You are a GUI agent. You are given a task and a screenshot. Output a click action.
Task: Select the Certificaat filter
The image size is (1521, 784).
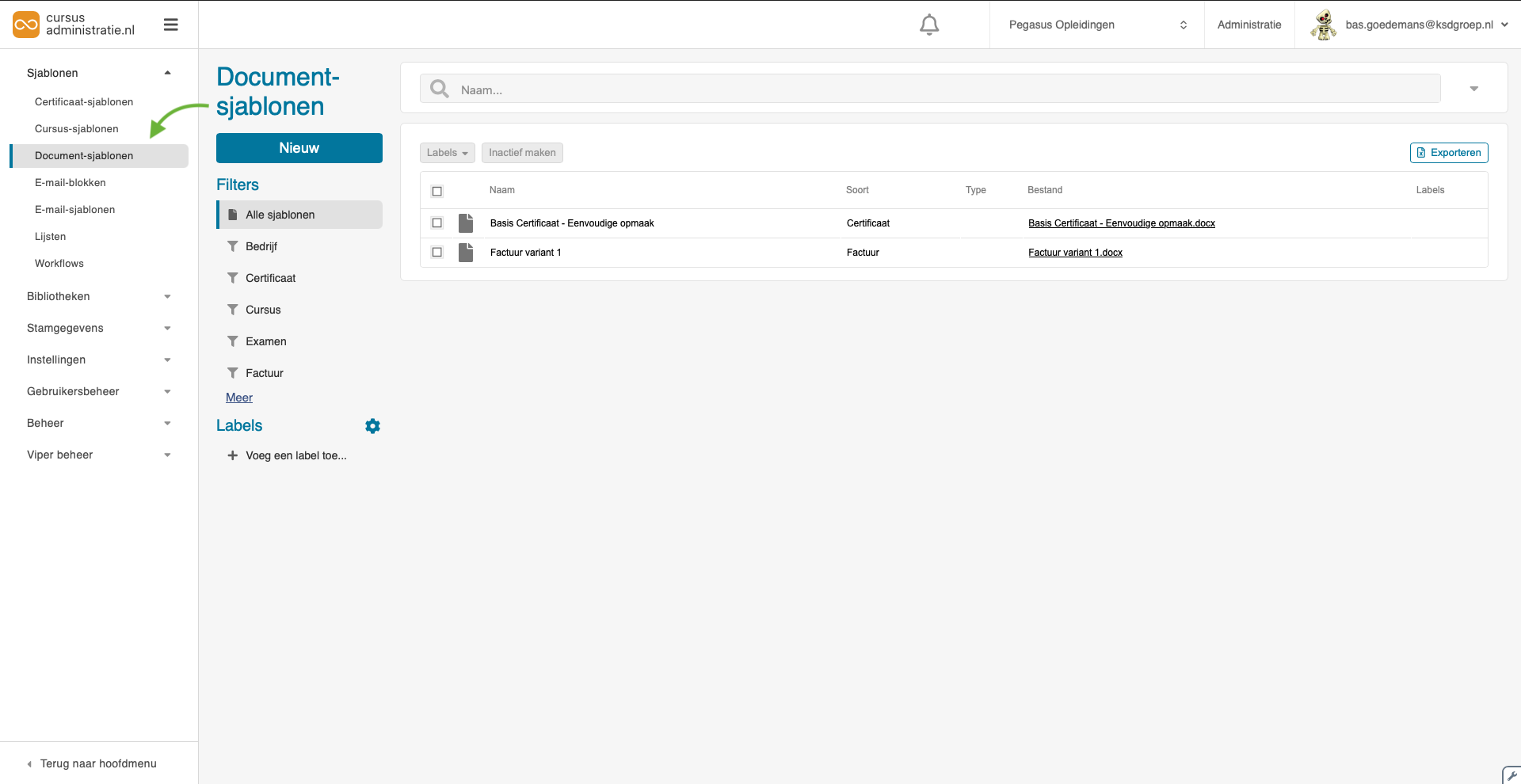click(270, 278)
